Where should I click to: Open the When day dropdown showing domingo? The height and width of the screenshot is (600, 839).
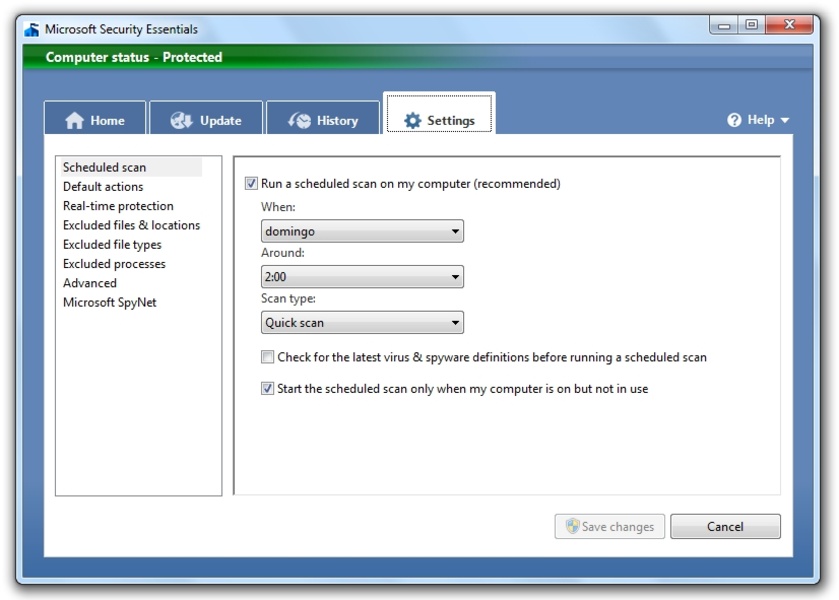[362, 231]
